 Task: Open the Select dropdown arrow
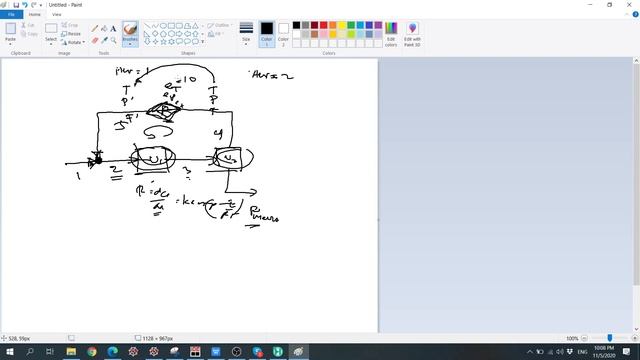[x=51, y=43]
